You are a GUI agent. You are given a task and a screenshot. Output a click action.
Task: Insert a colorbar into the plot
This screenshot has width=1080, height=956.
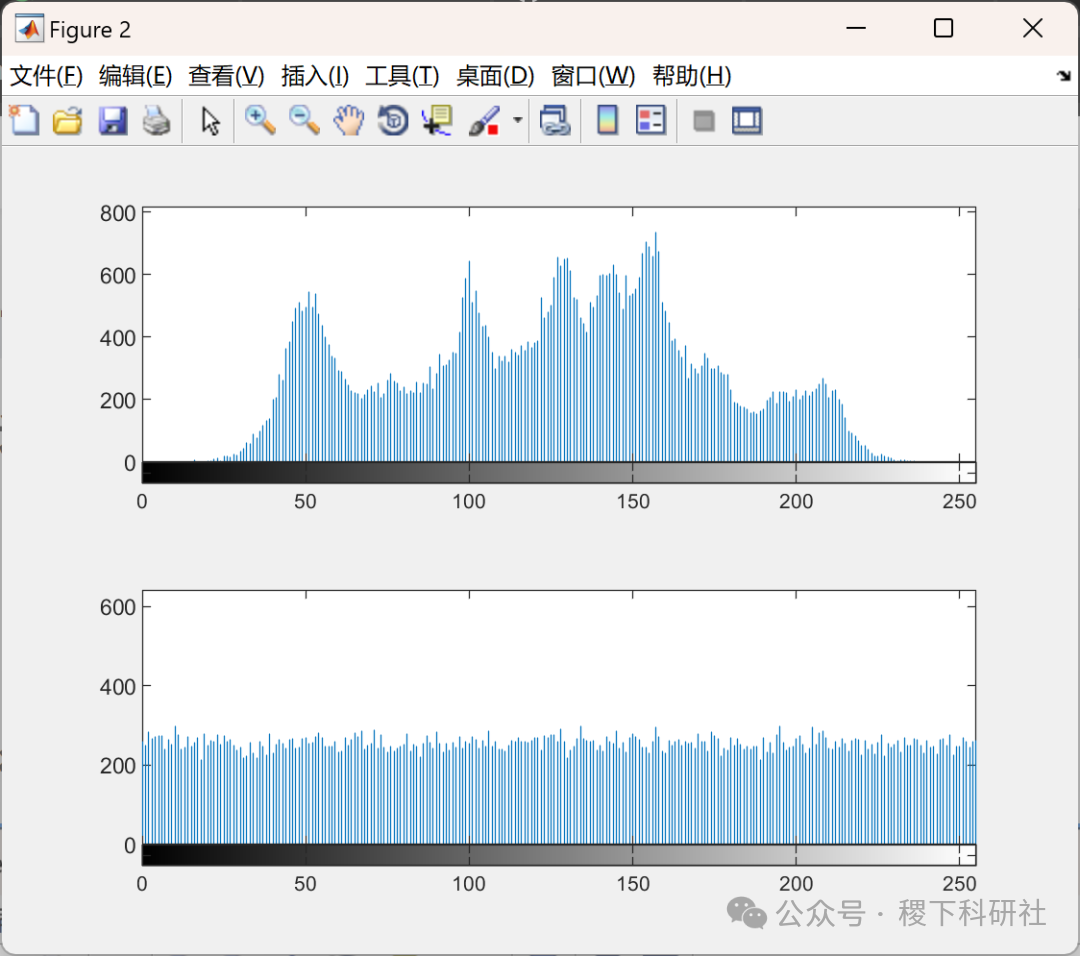click(606, 120)
